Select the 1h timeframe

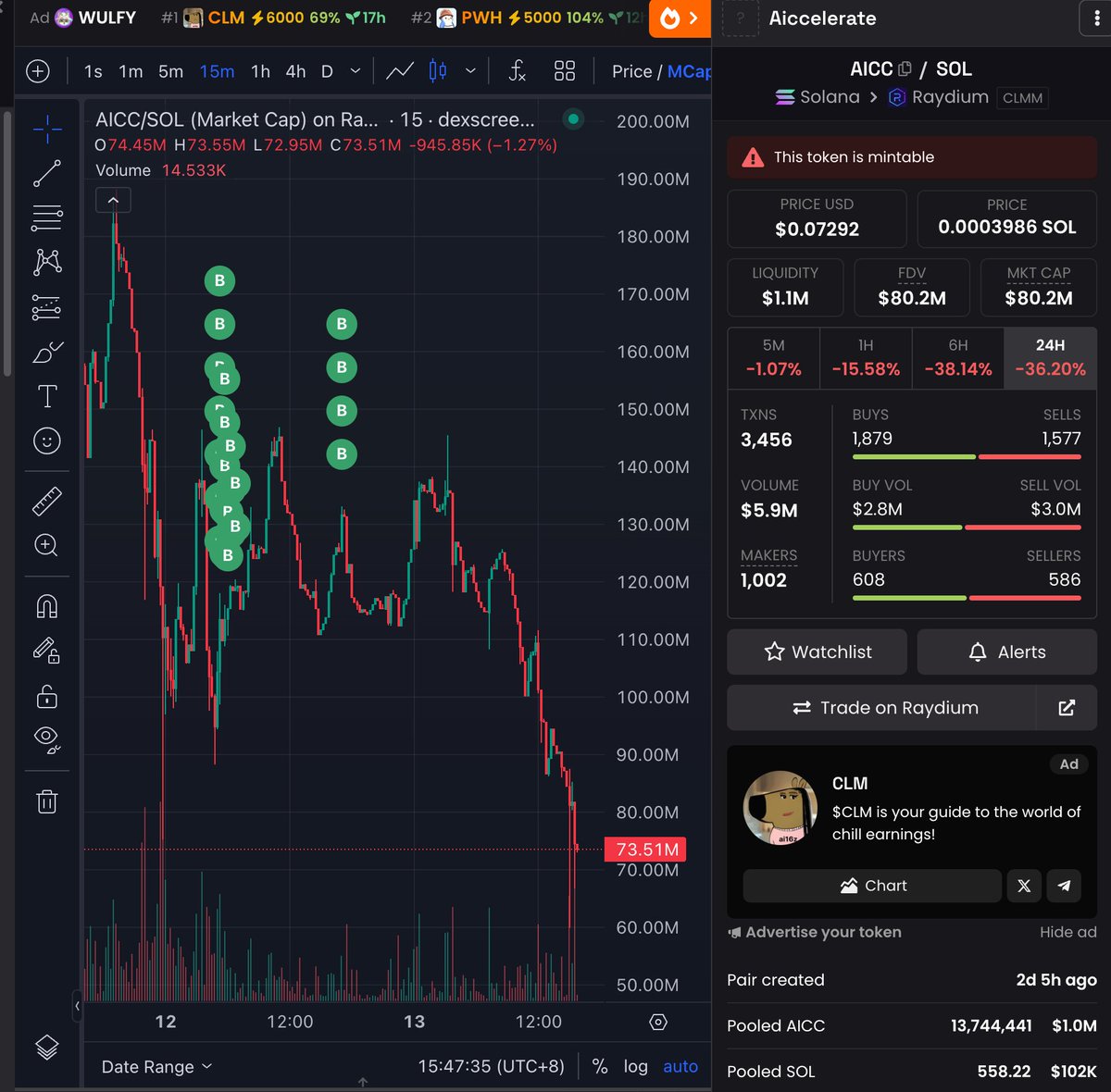[x=261, y=71]
